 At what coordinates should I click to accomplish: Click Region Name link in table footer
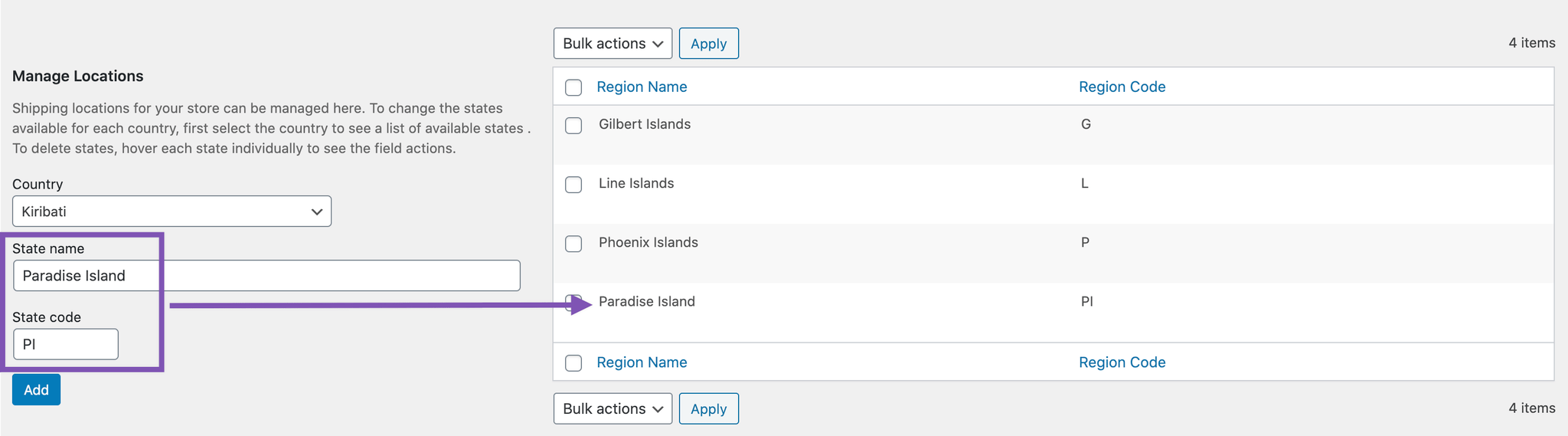pos(642,362)
